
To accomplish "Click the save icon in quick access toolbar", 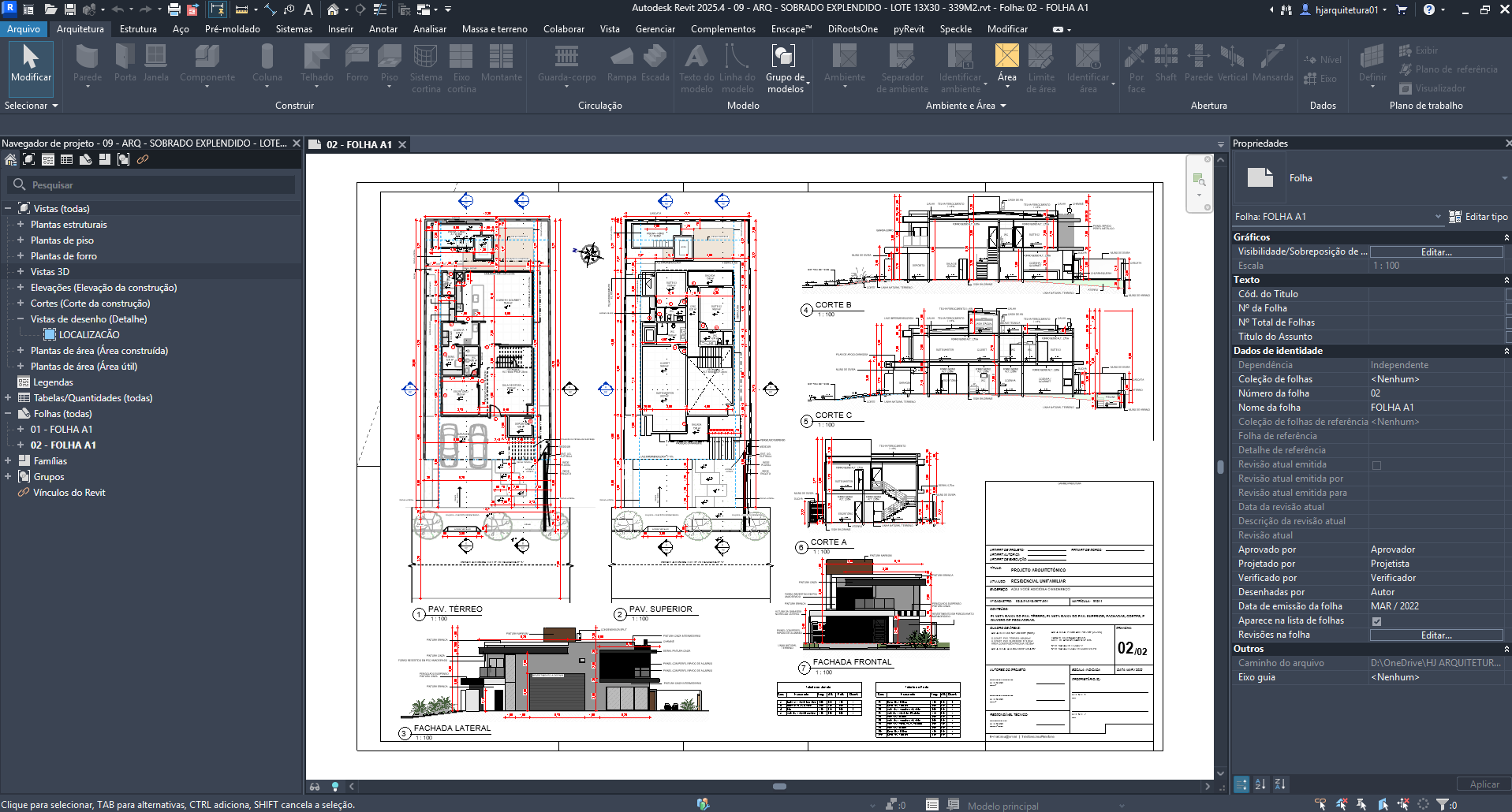I will [x=70, y=9].
